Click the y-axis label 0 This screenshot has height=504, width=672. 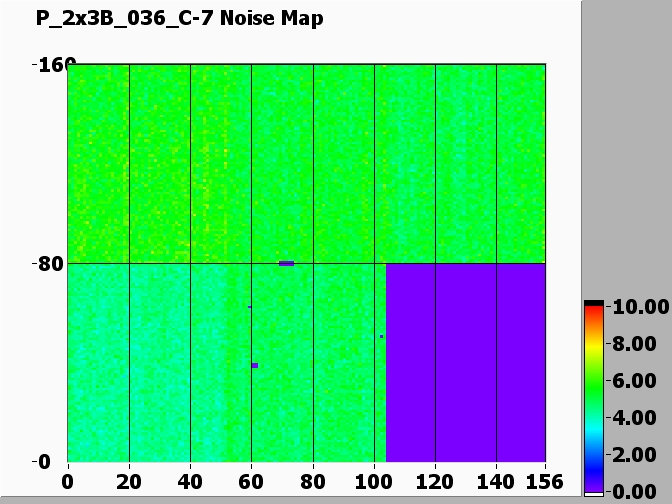pyautogui.click(x=45, y=462)
